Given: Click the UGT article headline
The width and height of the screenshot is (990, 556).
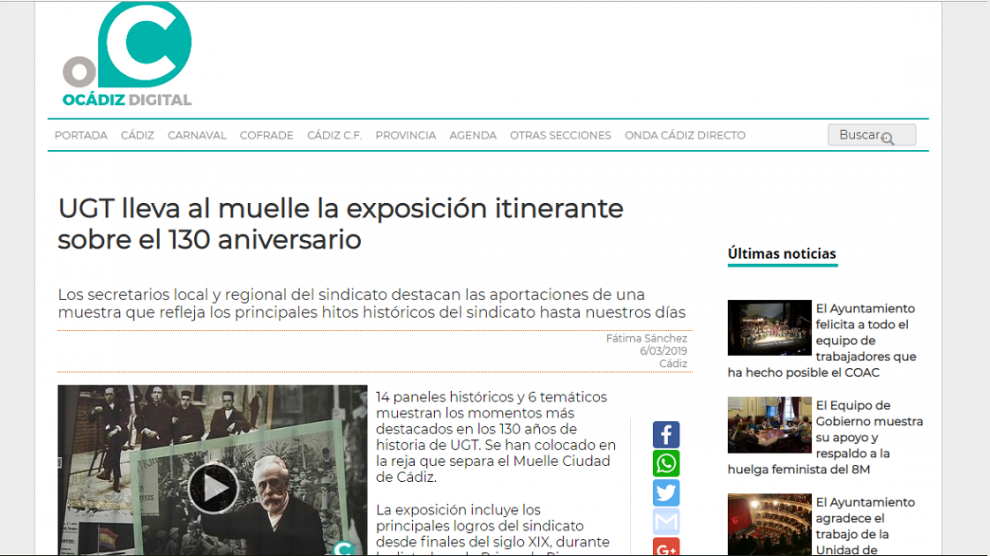Looking at the screenshot, I should 341,224.
